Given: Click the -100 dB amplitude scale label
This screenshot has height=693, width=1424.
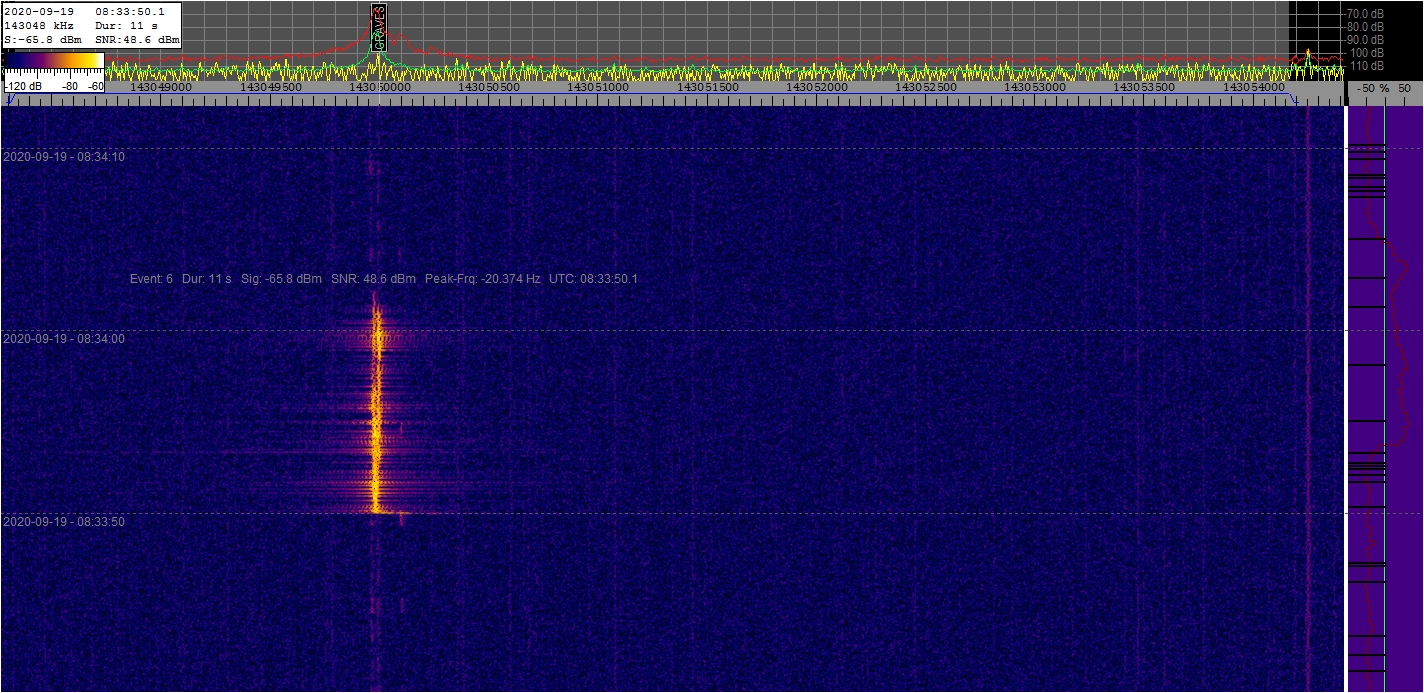Looking at the screenshot, I should coord(1366,52).
